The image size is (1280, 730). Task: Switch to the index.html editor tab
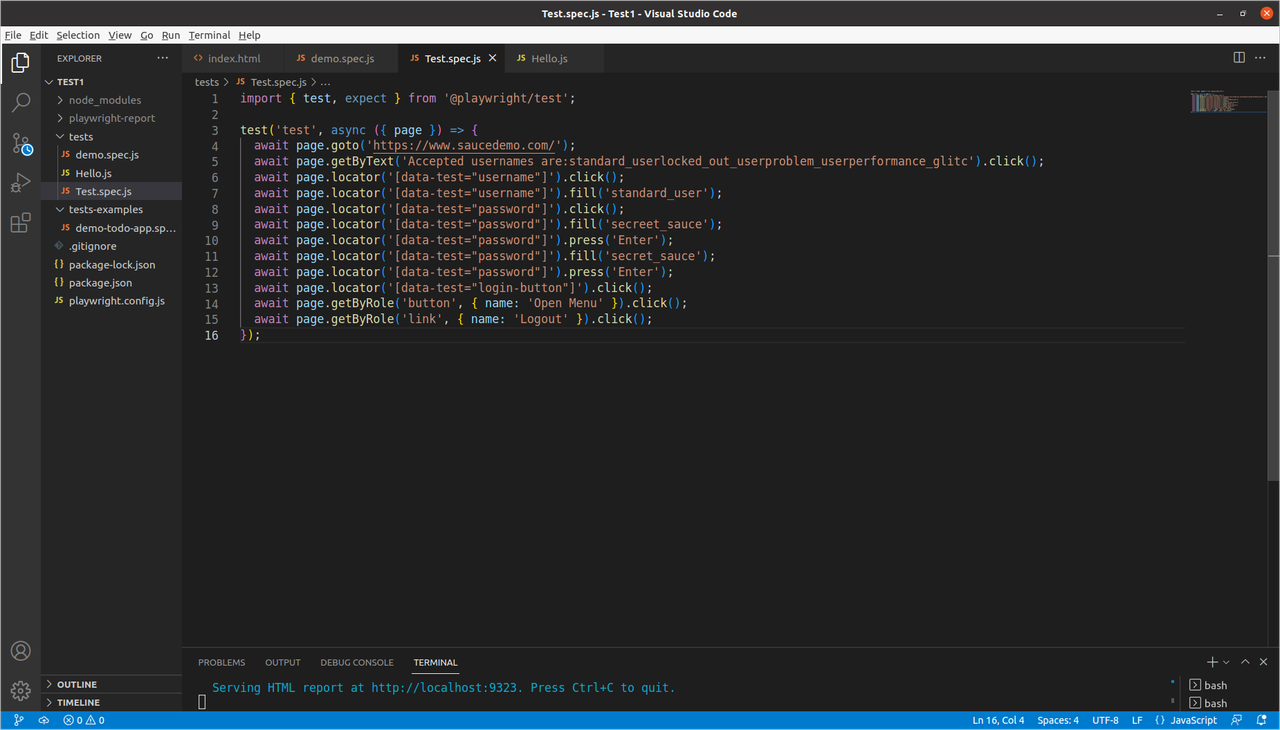point(233,59)
